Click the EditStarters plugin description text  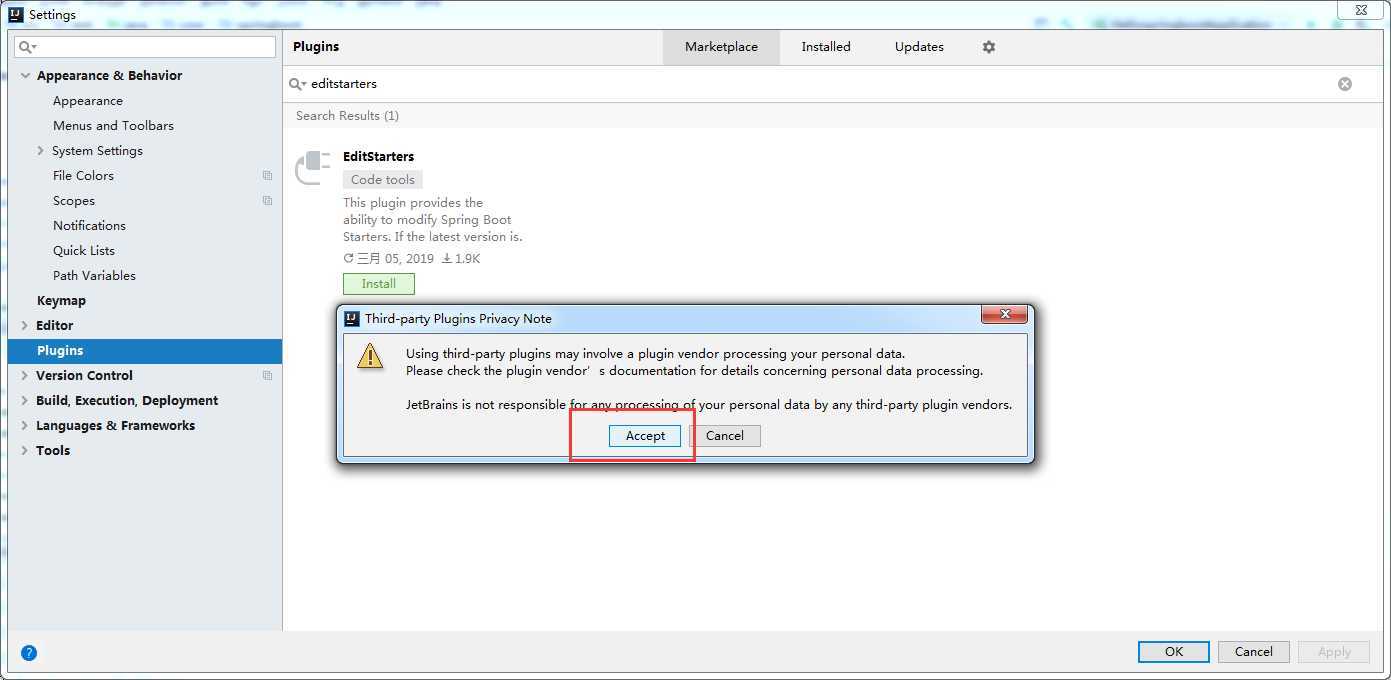pos(433,220)
